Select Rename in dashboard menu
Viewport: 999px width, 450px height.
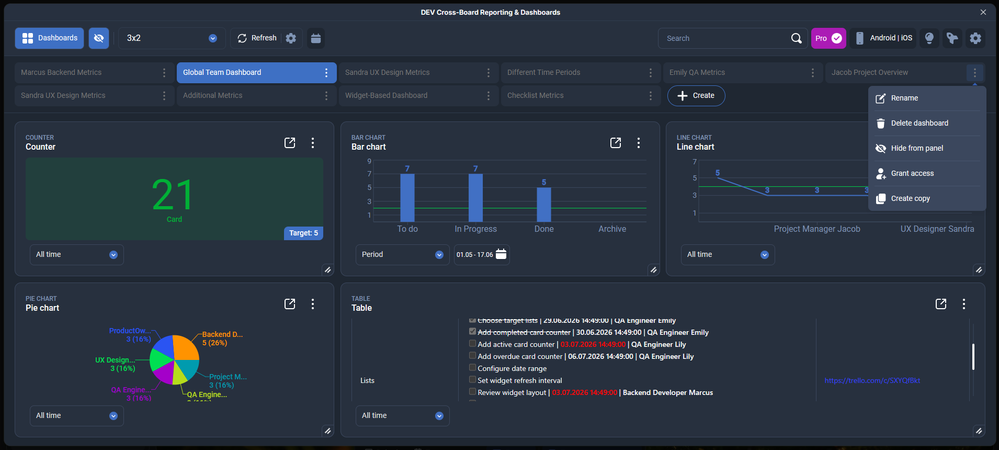(x=927, y=98)
